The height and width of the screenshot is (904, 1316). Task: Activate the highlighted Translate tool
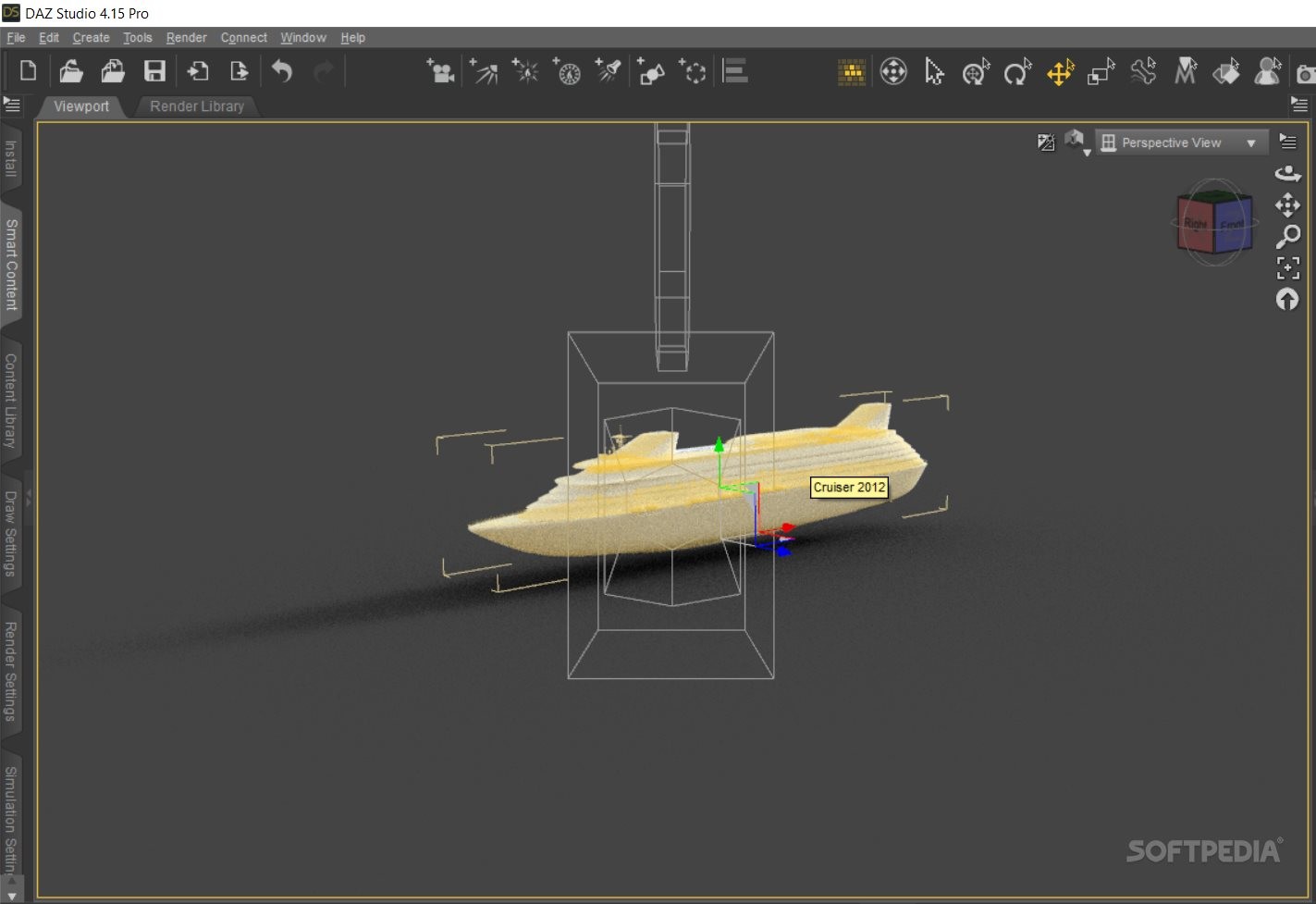(1060, 71)
